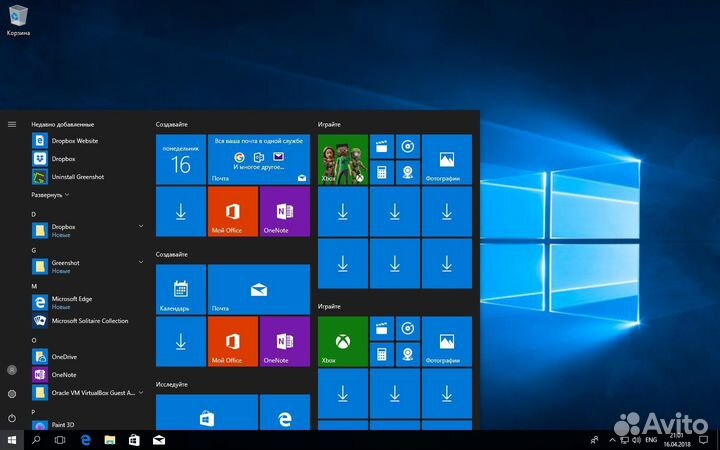Show hidden tray icons chevron
Viewport: 720px width, 450px height.
point(612,440)
